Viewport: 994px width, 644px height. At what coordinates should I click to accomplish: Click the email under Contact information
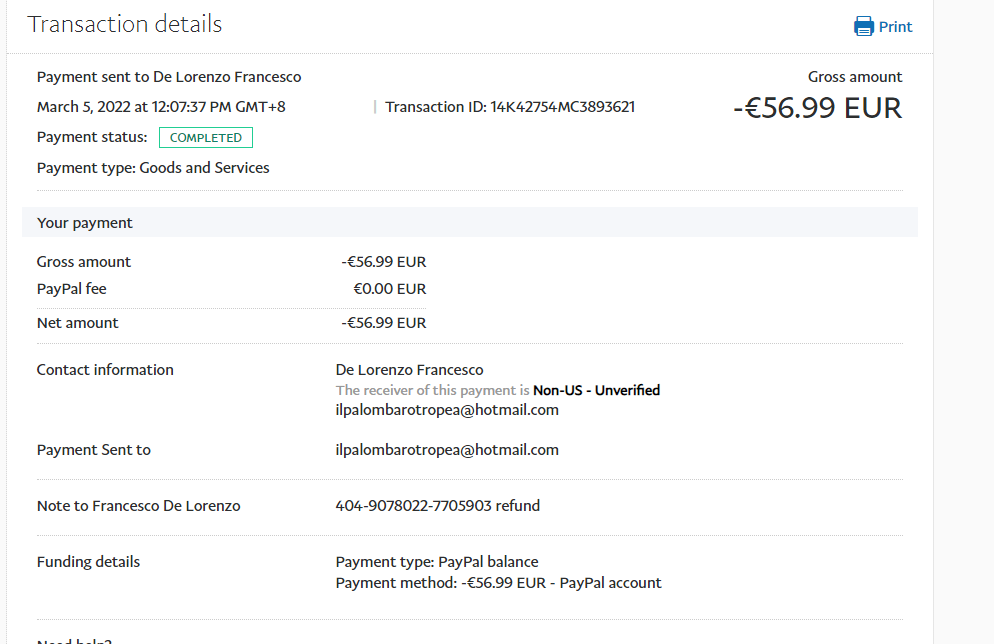click(447, 410)
